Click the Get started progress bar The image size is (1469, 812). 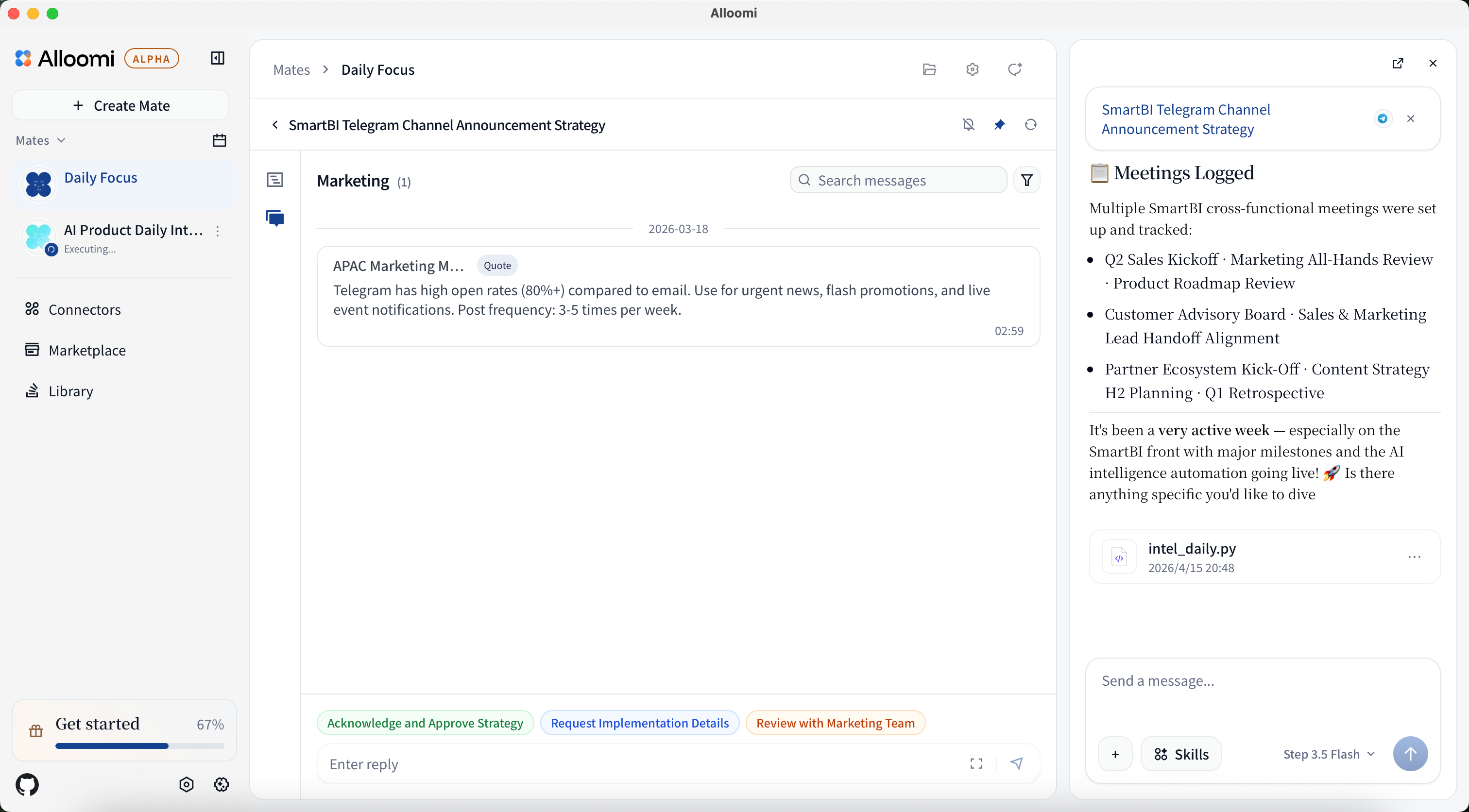point(139,745)
